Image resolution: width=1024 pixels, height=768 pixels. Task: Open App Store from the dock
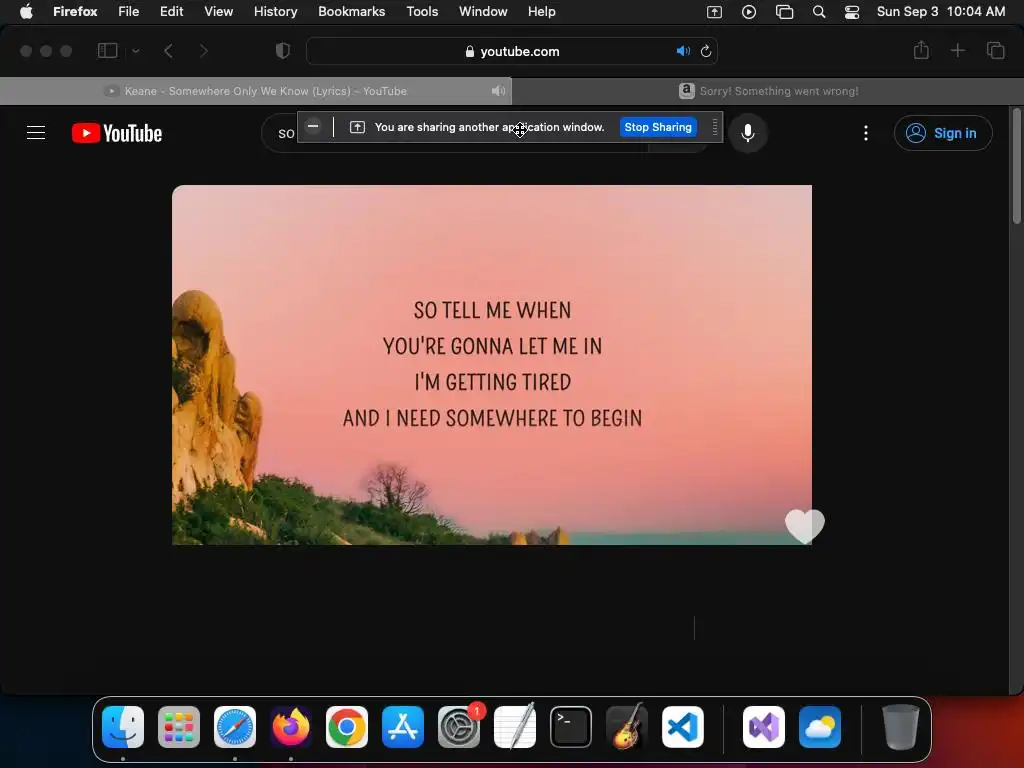tap(403, 727)
